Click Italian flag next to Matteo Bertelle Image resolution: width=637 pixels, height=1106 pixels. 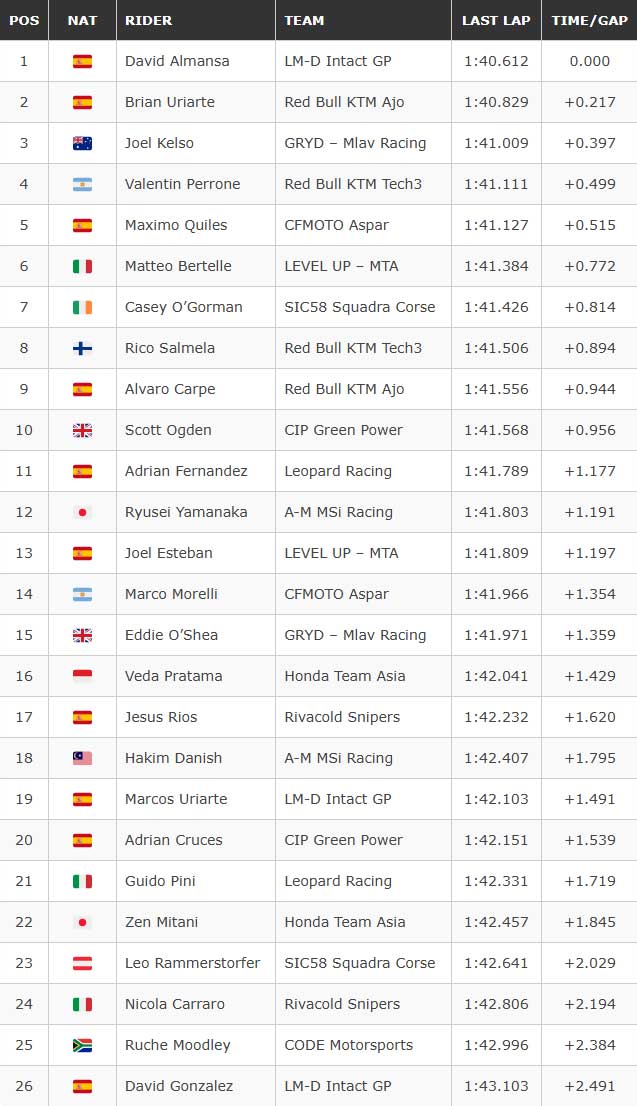[x=82, y=266]
